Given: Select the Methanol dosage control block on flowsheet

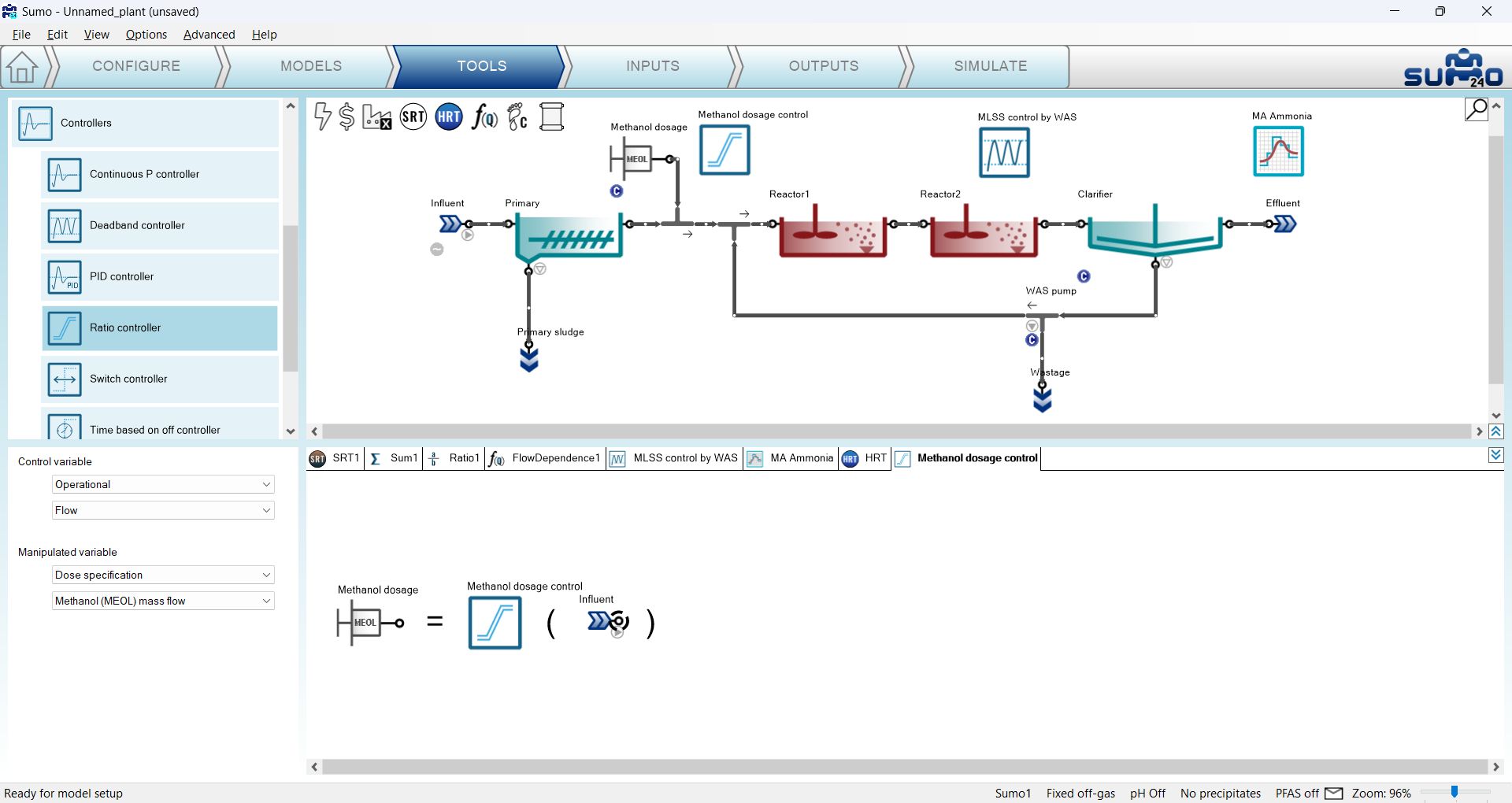Looking at the screenshot, I should click(x=724, y=150).
